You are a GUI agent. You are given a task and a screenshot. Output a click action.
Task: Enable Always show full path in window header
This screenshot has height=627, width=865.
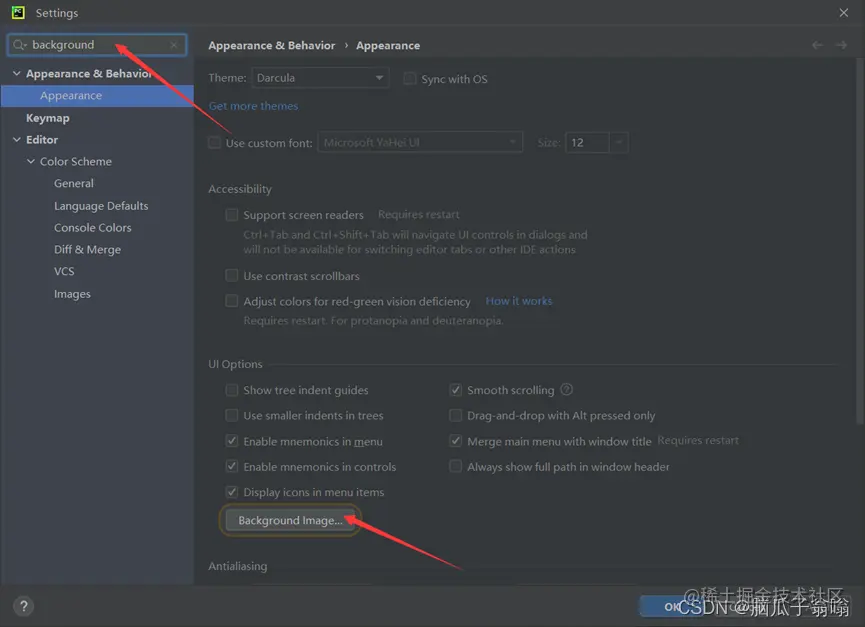coord(456,467)
